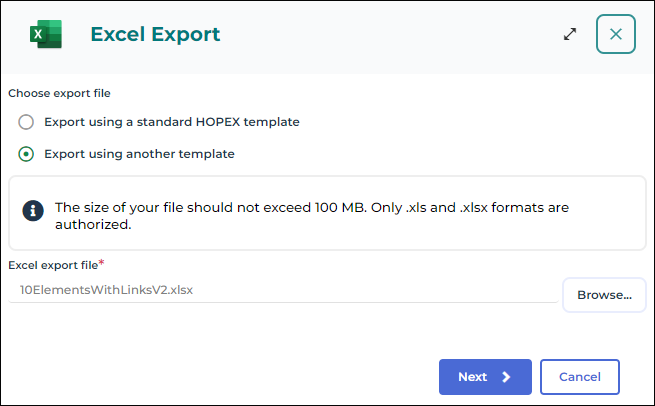
Task: Click the "Excel Export" dialog title
Action: click(155, 35)
